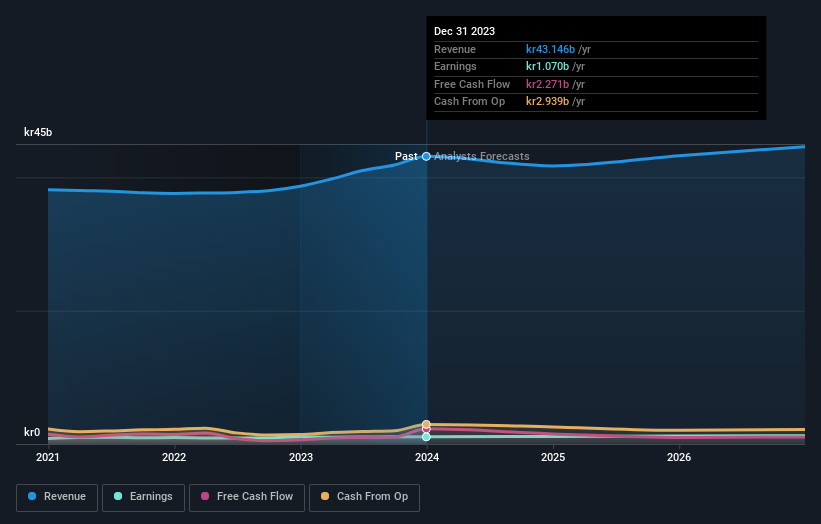The height and width of the screenshot is (524, 821).
Task: Click the kr0 y-axis label
Action: [32, 432]
